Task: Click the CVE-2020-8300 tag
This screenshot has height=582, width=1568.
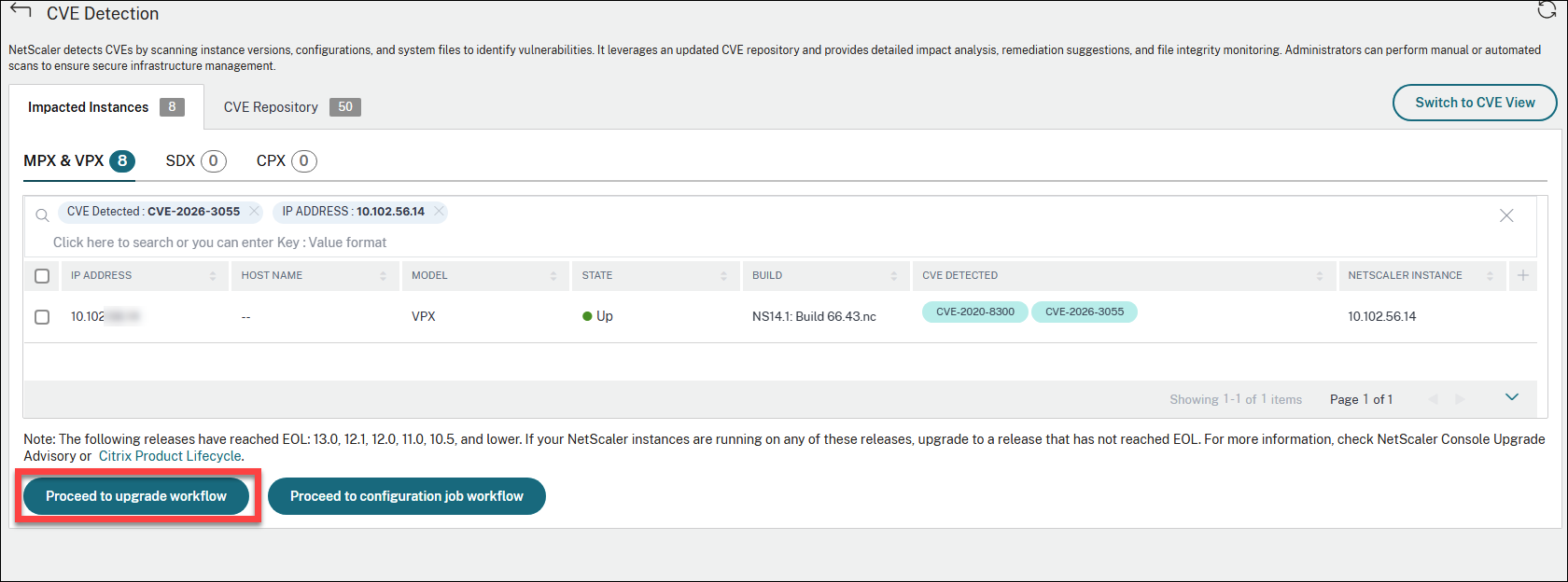Action: pos(975,312)
